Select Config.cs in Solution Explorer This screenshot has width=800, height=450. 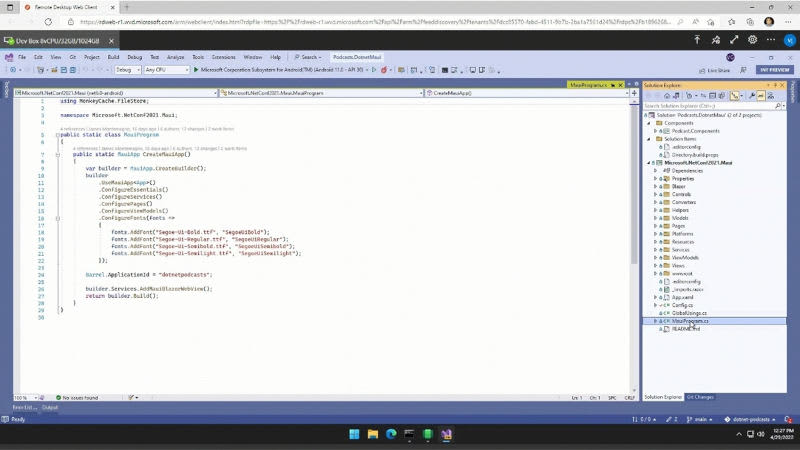coord(682,305)
